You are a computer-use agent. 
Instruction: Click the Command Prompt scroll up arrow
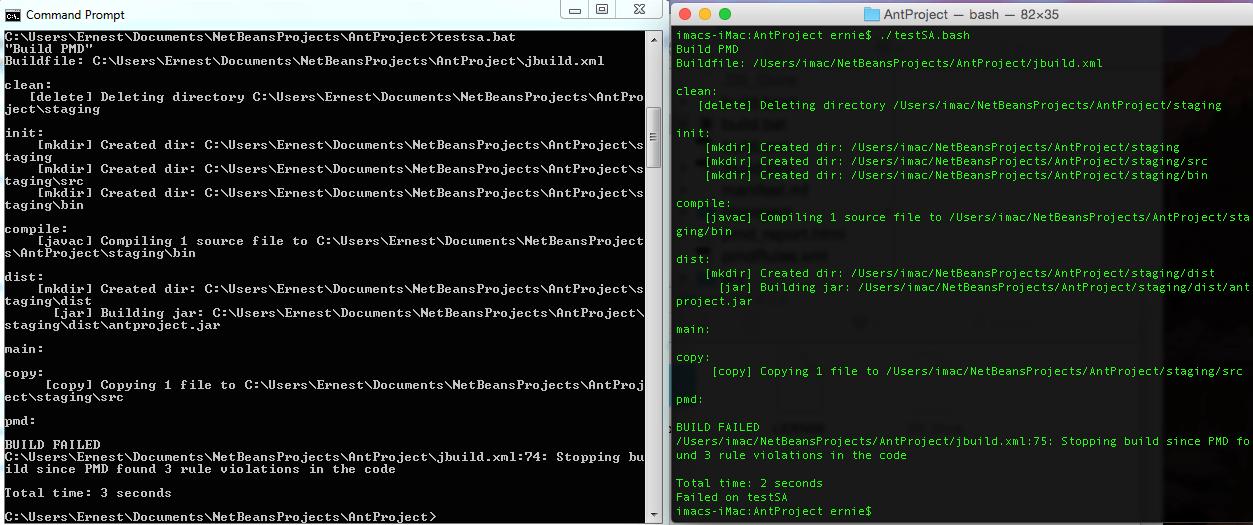(x=654, y=38)
